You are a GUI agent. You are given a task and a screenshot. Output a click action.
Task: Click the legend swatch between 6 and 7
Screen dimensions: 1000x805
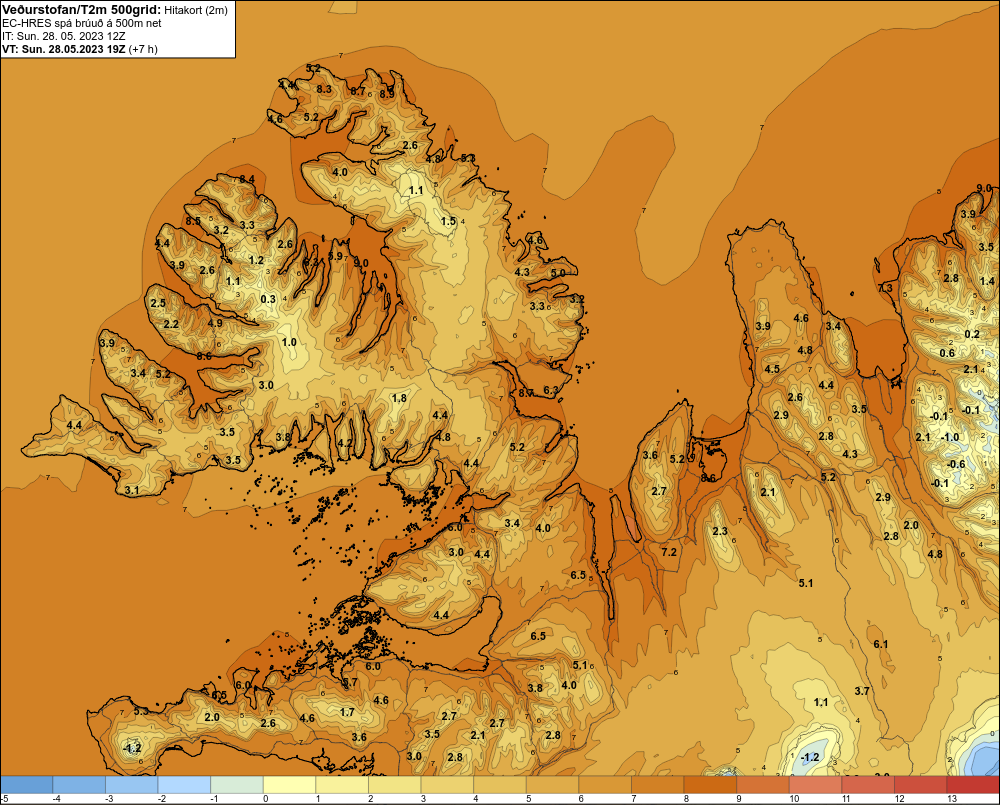605,785
